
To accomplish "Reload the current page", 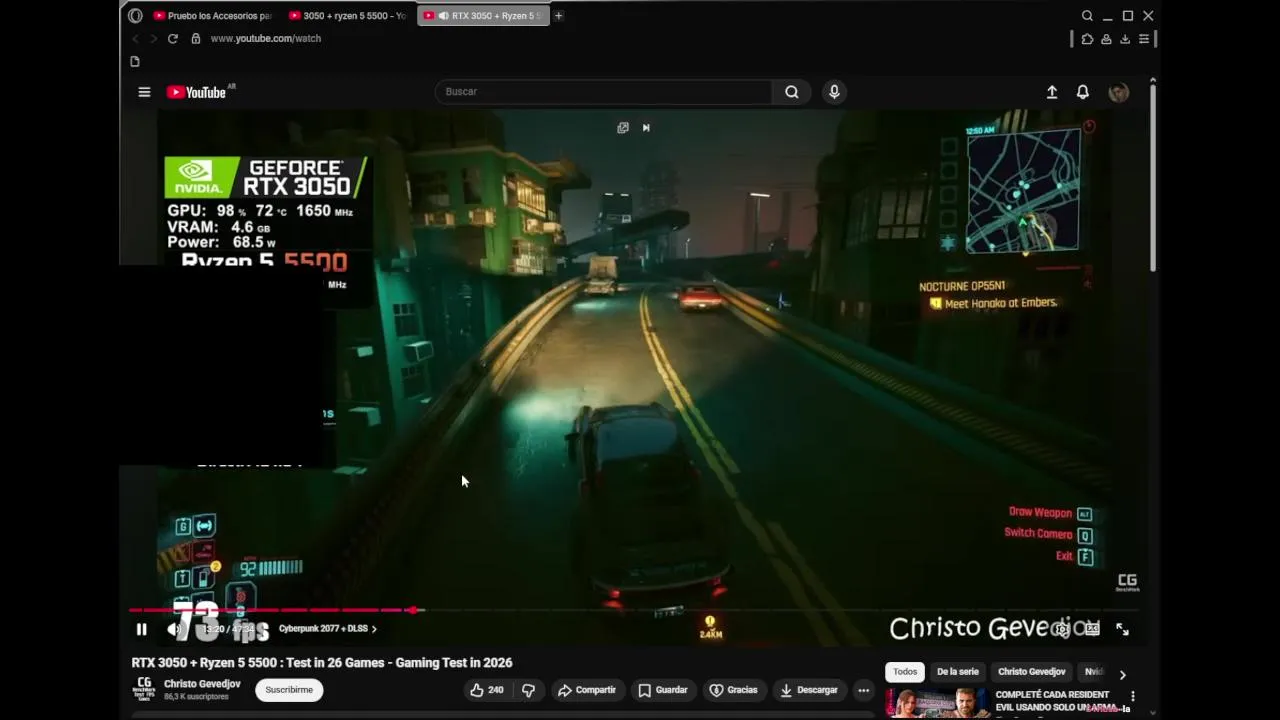I will (x=172, y=38).
